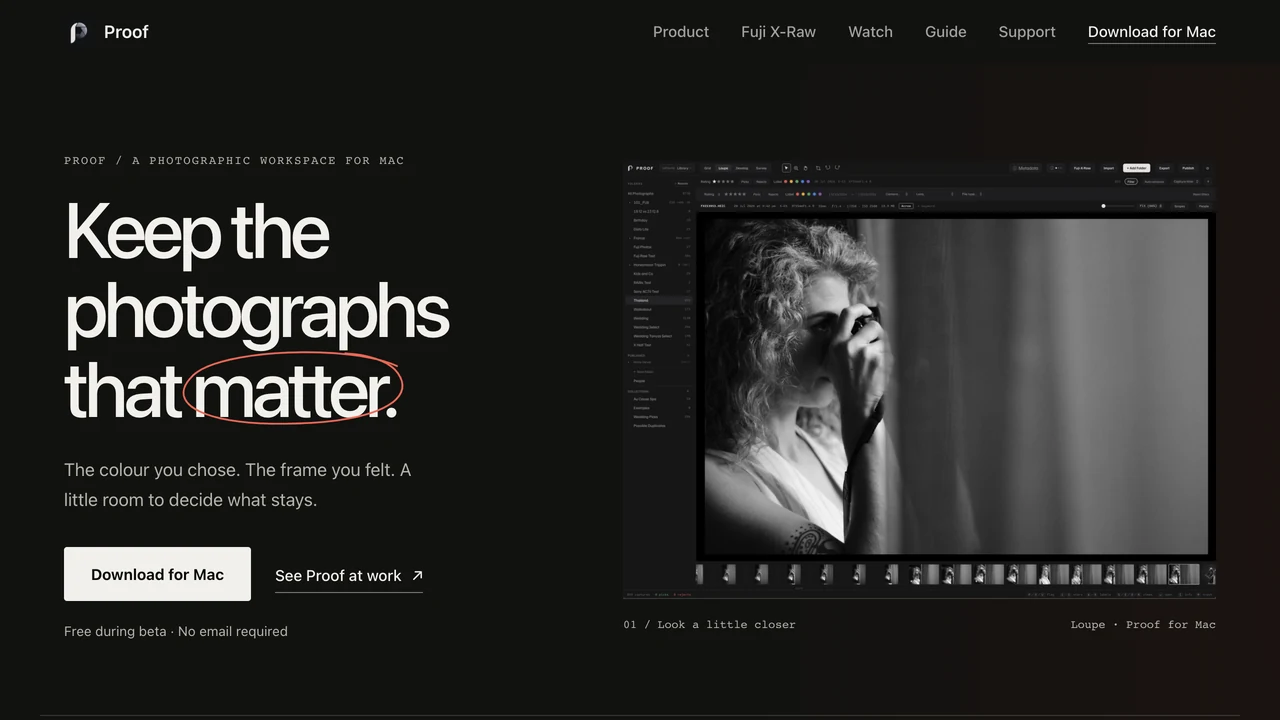The width and height of the screenshot is (1280, 720).
Task: Open Support from the top navigation
Action: (x=1027, y=32)
